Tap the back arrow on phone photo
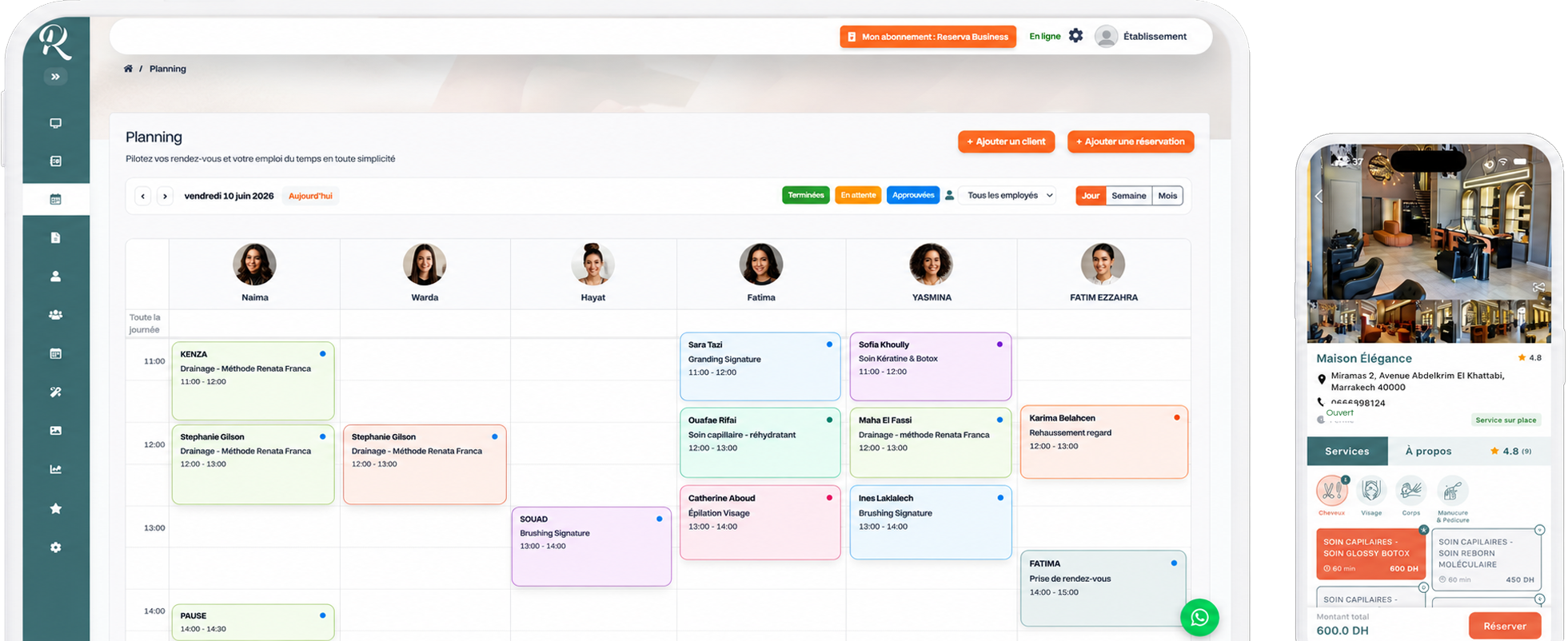1568x641 pixels. (1319, 197)
